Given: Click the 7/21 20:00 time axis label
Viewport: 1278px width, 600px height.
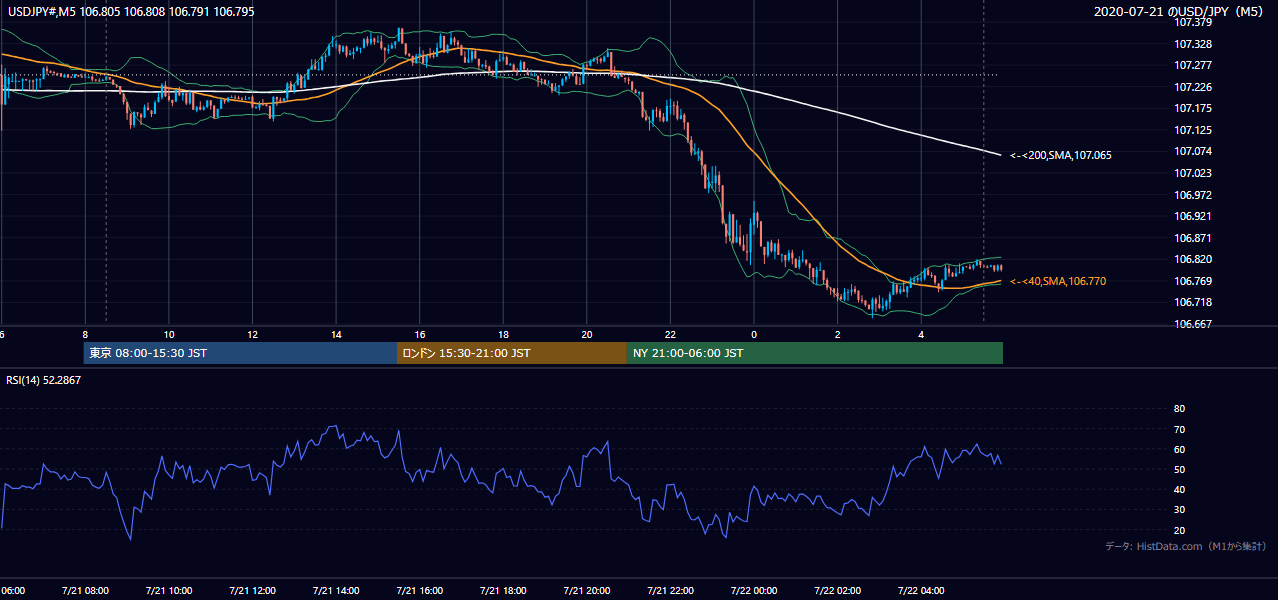Looking at the screenshot, I should (x=587, y=590).
